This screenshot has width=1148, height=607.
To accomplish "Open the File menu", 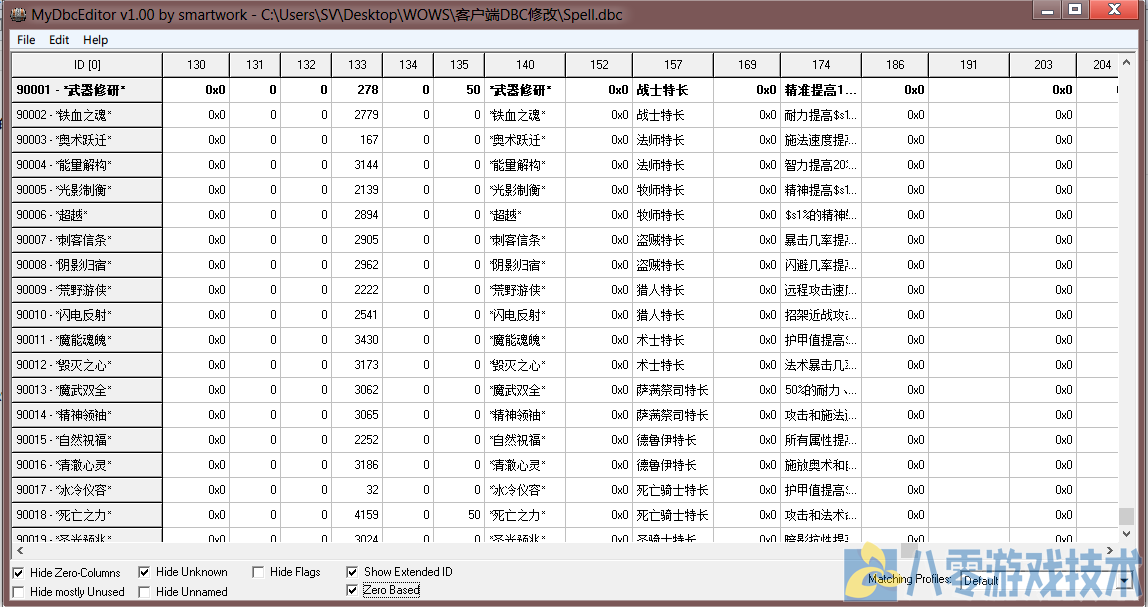I will pos(26,40).
